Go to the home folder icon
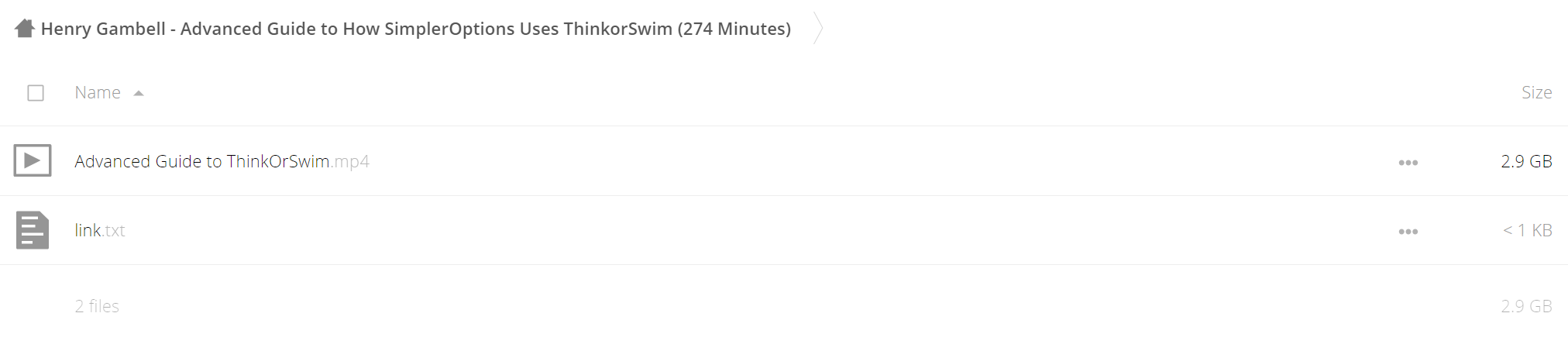This screenshot has height=351, width=1568. 25,29
